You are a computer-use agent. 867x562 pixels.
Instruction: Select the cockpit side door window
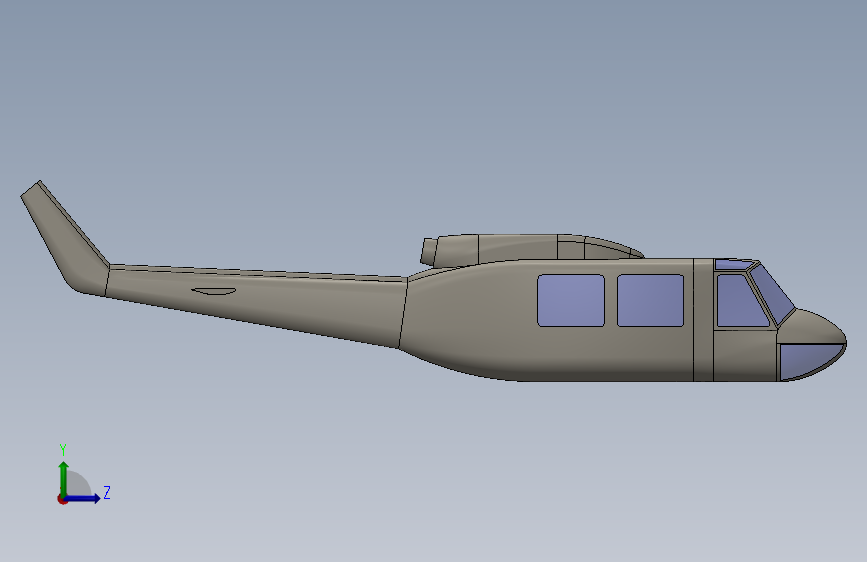coord(740,300)
